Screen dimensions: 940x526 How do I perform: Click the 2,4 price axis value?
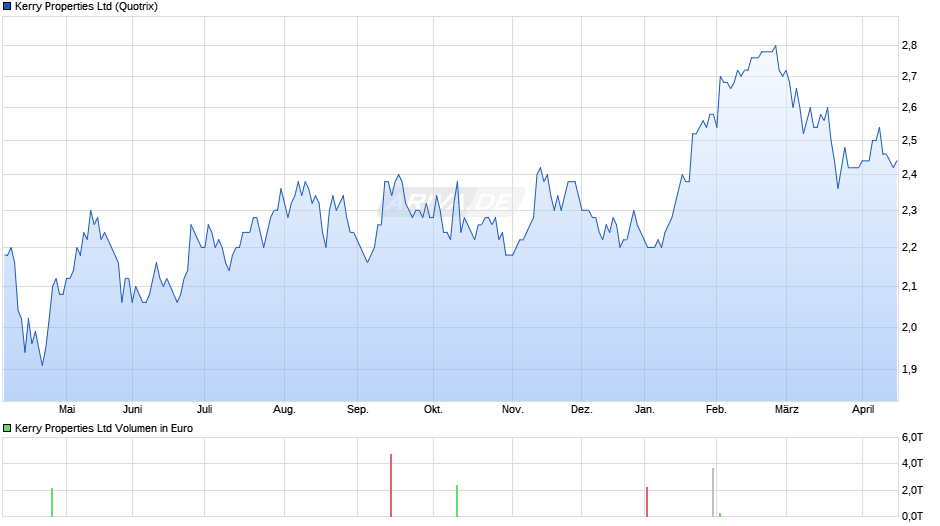tap(909, 175)
